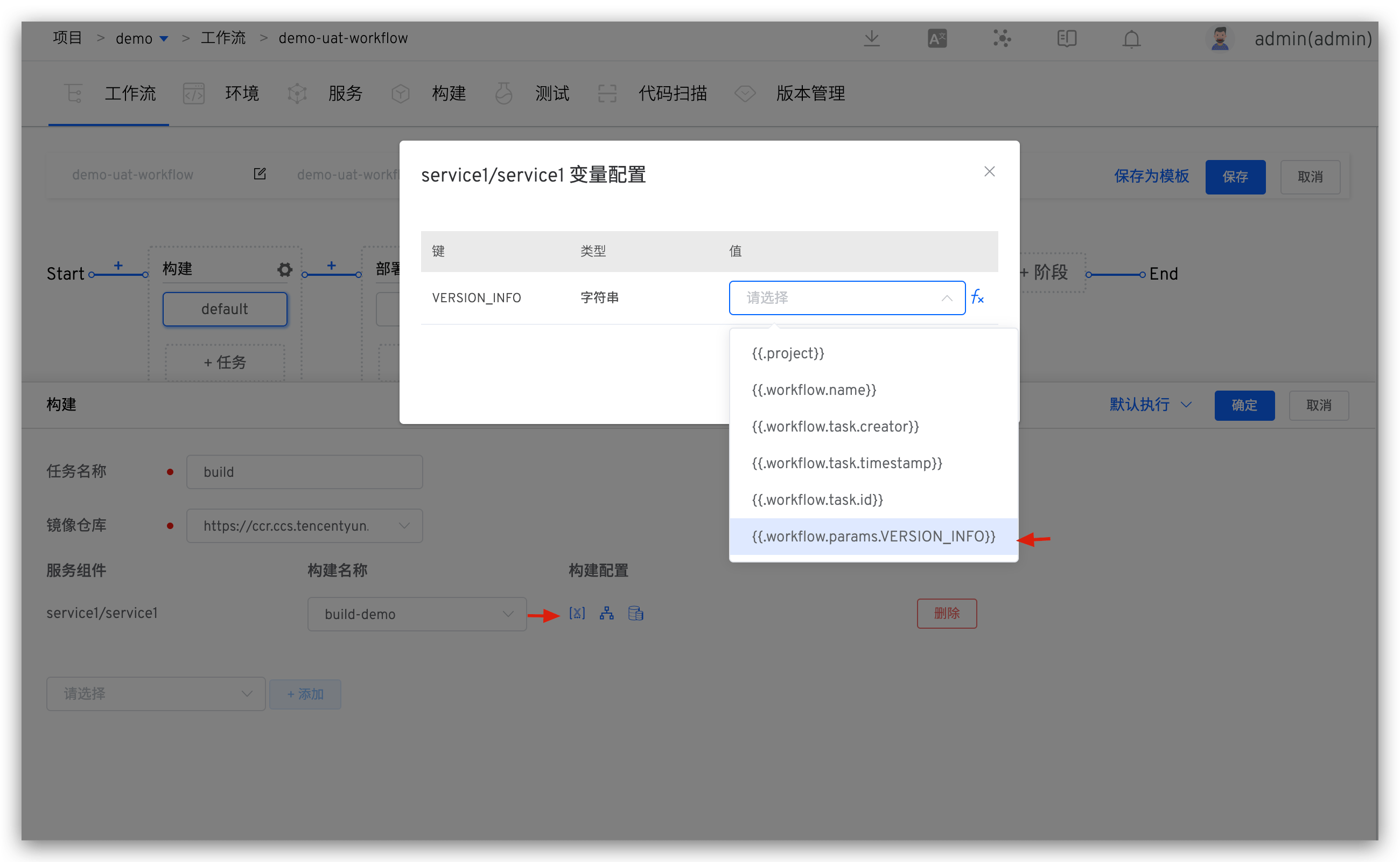Expand the demo project breadcrumb dropdown

click(165, 38)
